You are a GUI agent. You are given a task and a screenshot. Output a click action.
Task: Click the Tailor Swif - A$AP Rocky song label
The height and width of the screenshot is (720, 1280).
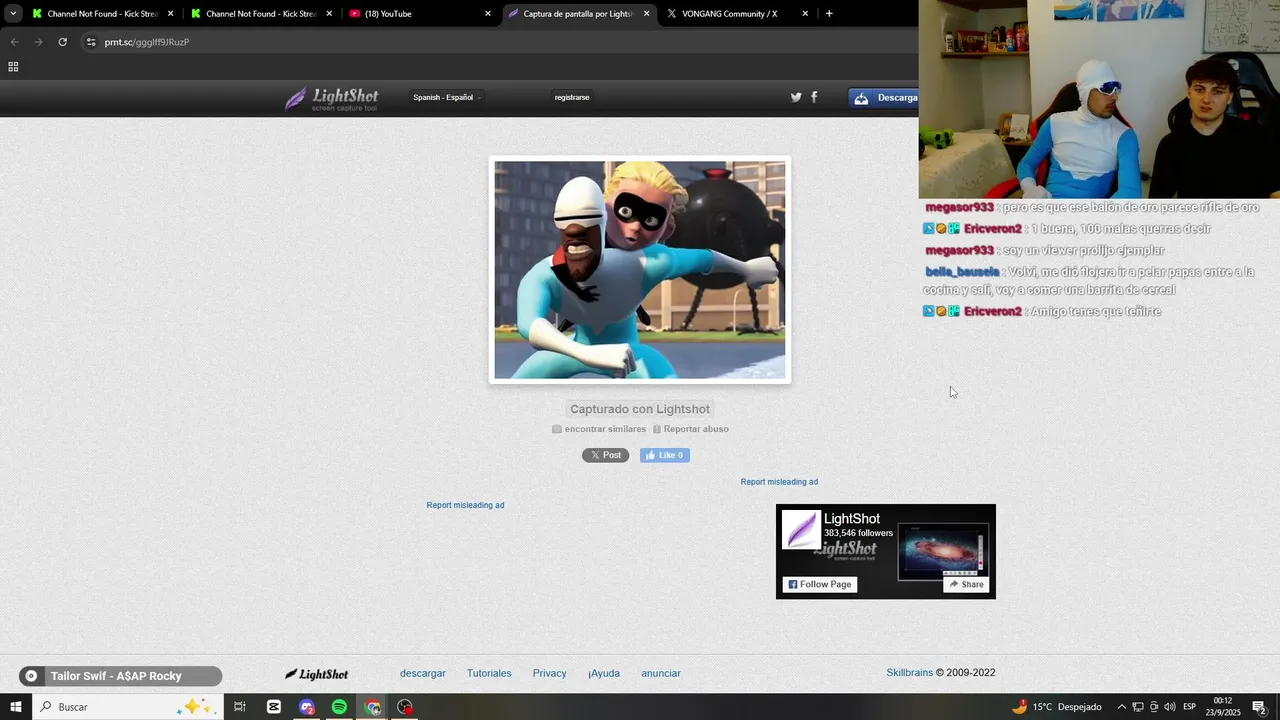pyautogui.click(x=116, y=676)
